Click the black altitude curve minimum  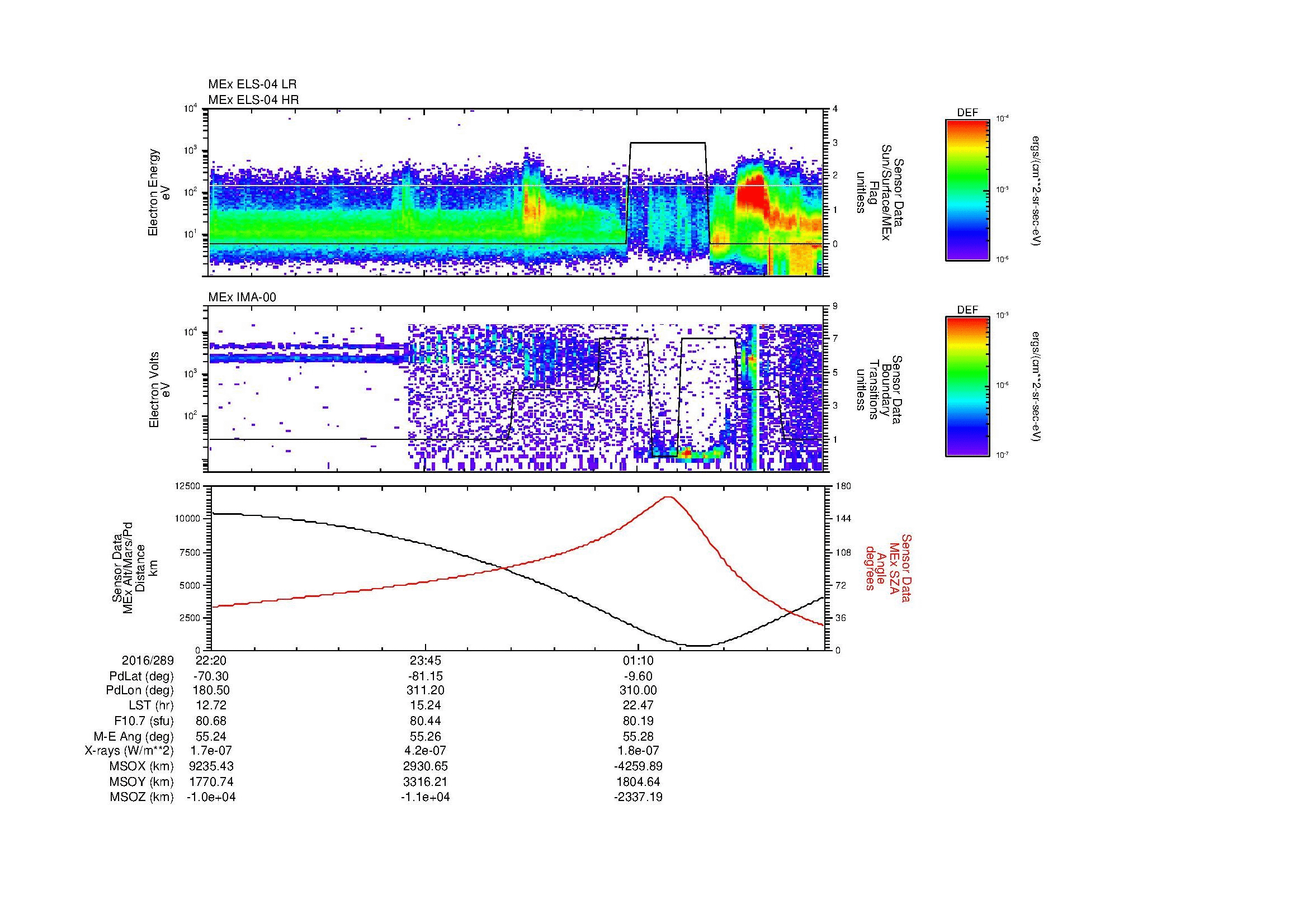(x=698, y=646)
